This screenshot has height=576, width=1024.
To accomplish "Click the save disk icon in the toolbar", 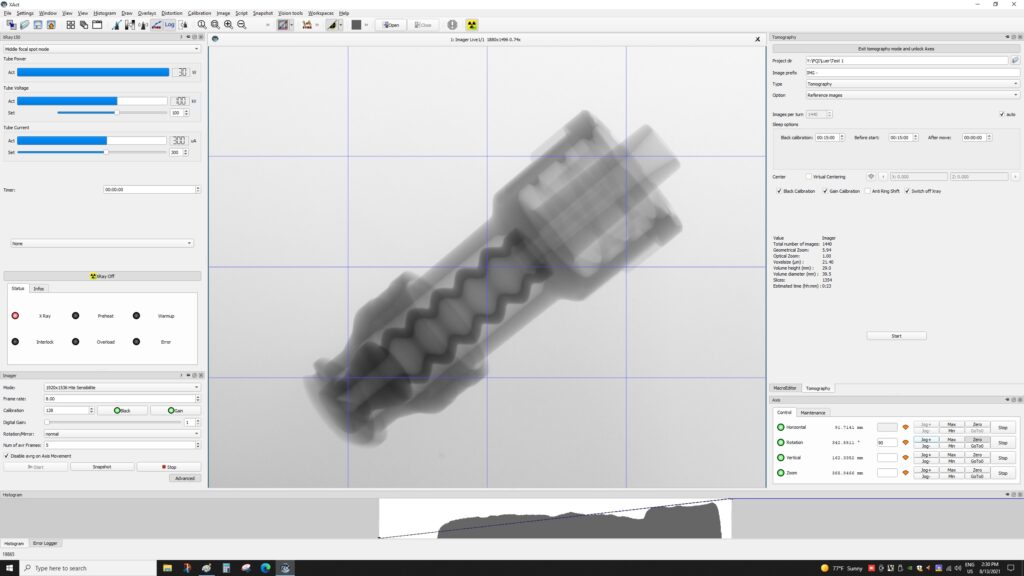I will (37, 24).
